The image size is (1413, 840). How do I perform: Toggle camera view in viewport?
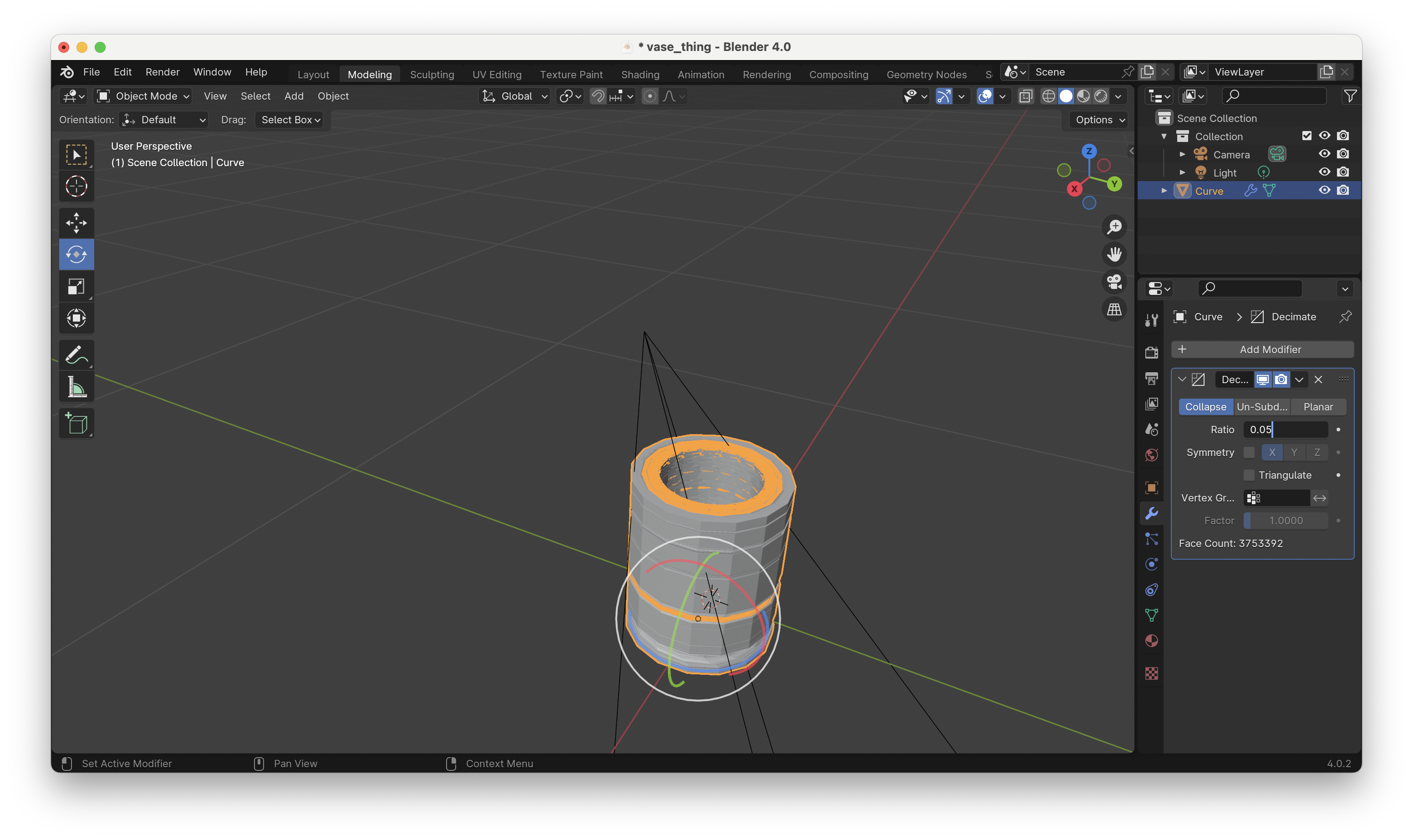(1114, 282)
